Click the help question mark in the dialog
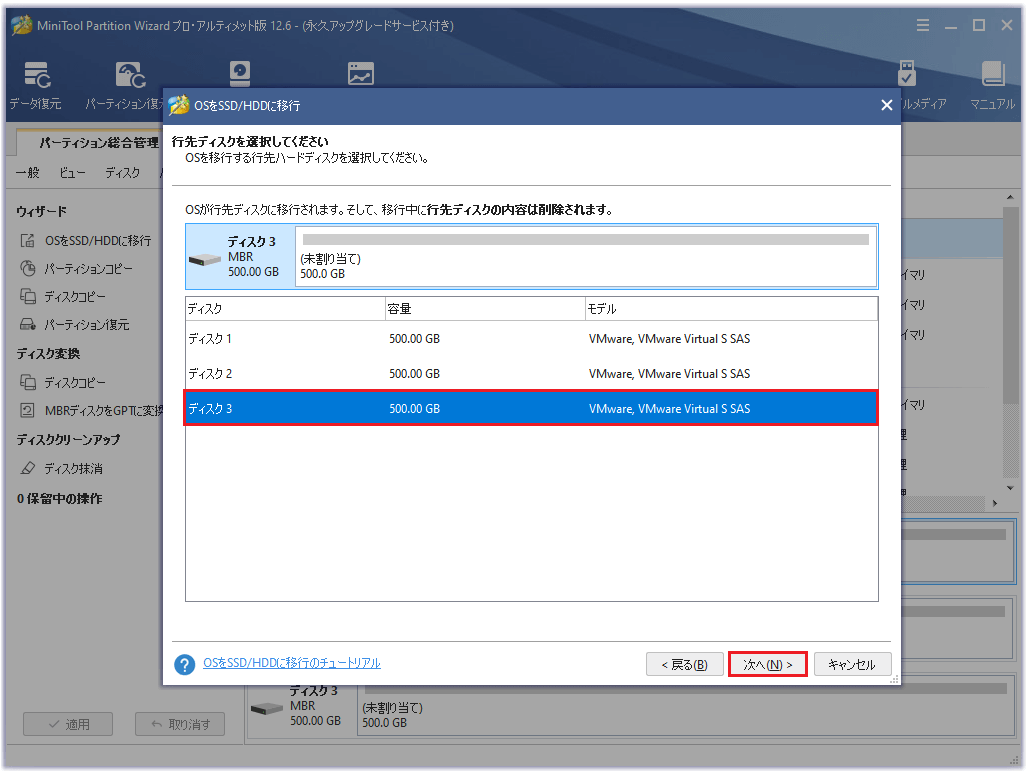This screenshot has width=1026, height=772. coord(184,664)
